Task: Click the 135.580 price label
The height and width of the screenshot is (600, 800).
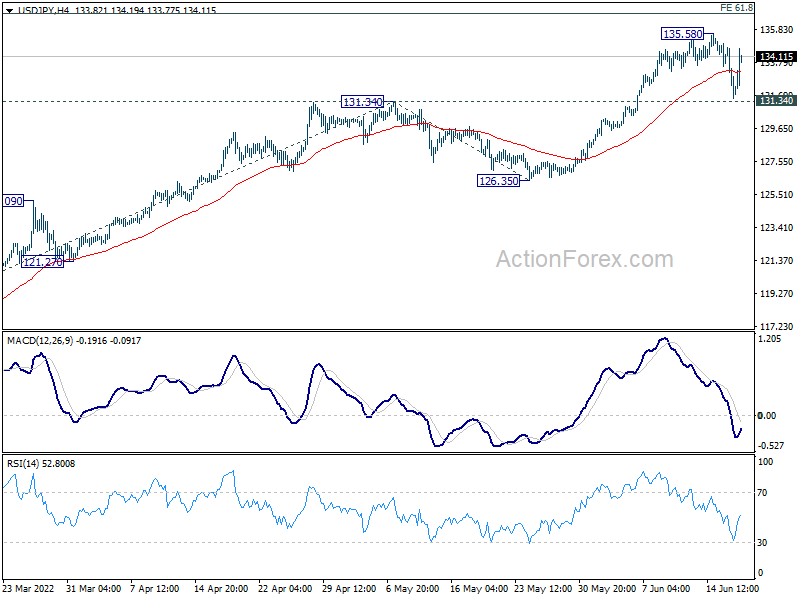Action: 683,34
